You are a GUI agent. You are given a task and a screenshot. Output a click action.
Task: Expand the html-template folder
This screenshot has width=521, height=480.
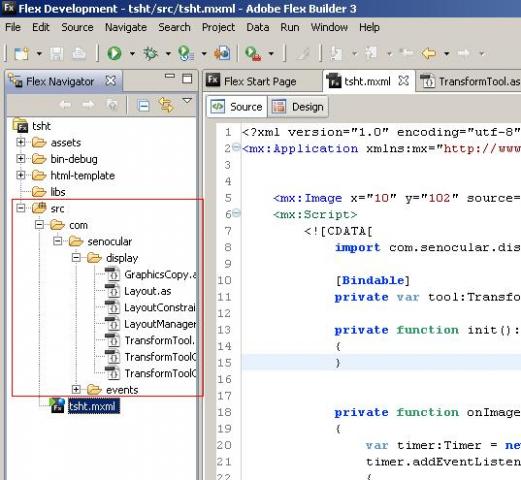(x=21, y=175)
